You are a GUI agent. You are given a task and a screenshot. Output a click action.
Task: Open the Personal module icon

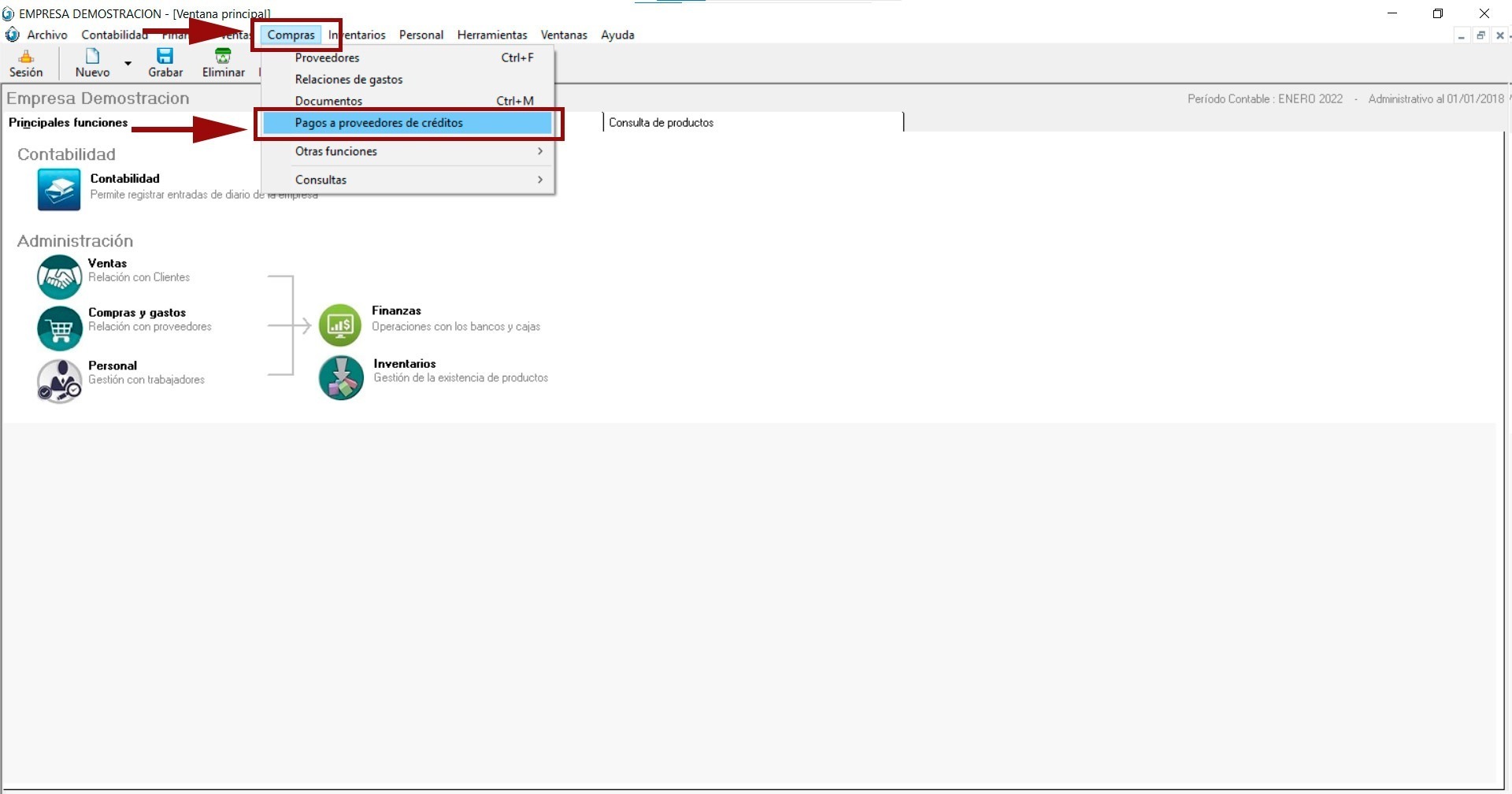pyautogui.click(x=59, y=381)
